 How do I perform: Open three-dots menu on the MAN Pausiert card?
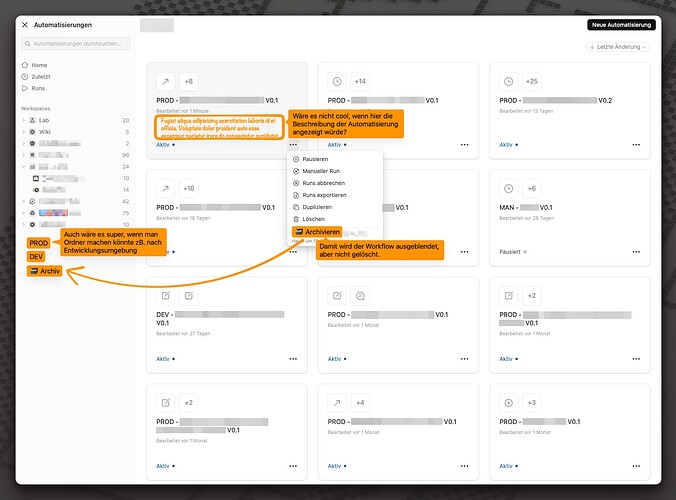coord(637,252)
